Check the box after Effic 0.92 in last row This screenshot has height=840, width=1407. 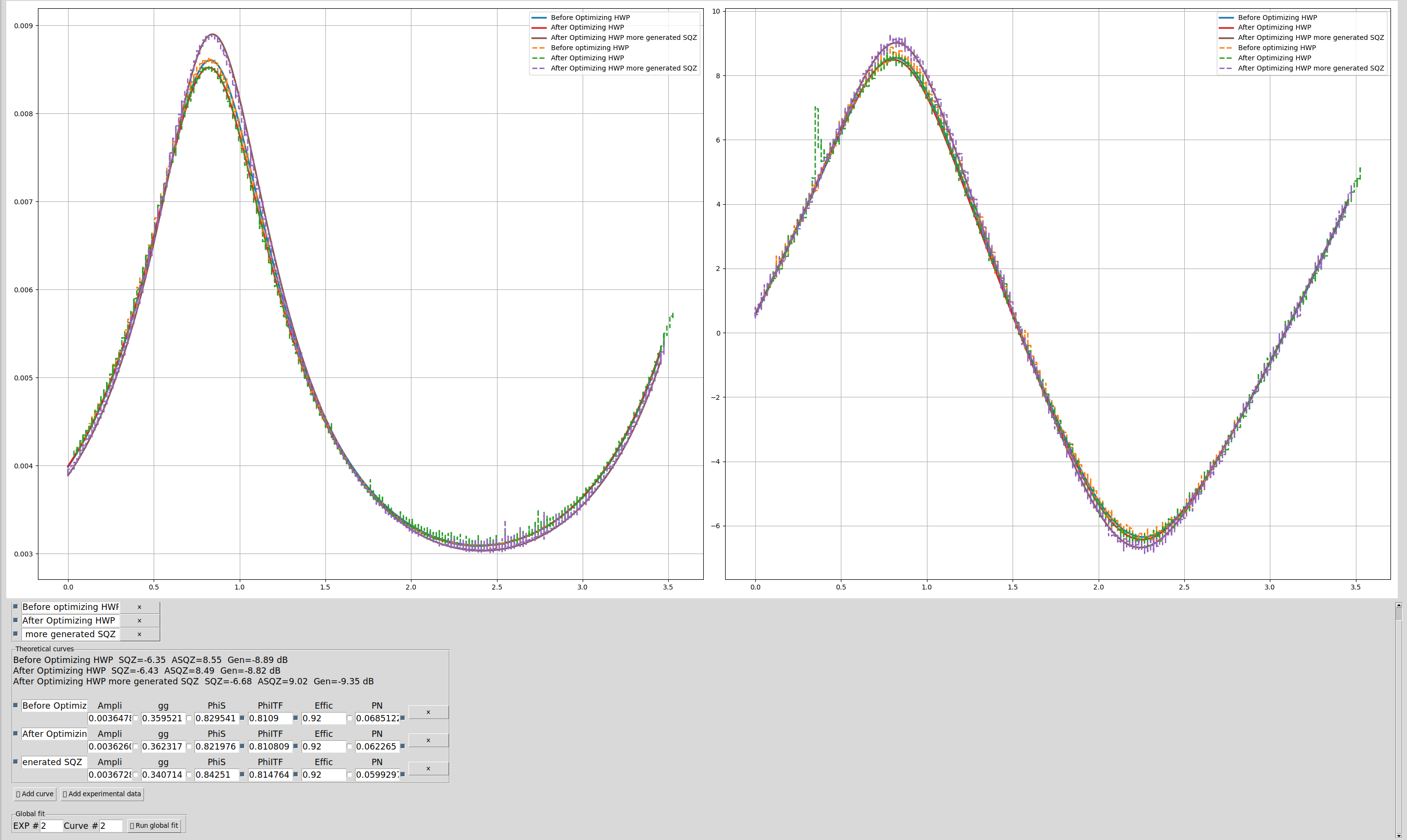[x=349, y=774]
